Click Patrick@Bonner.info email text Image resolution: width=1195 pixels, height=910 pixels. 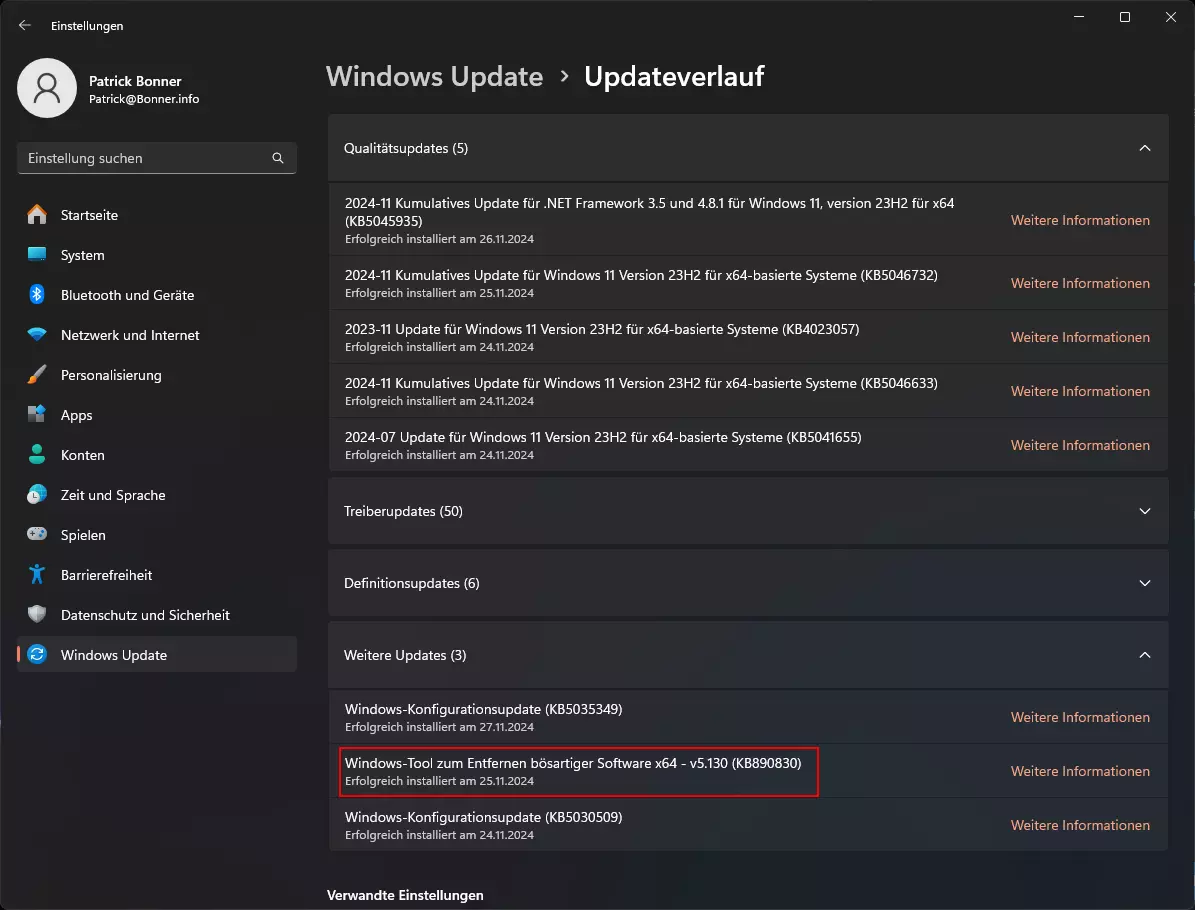coord(144,99)
